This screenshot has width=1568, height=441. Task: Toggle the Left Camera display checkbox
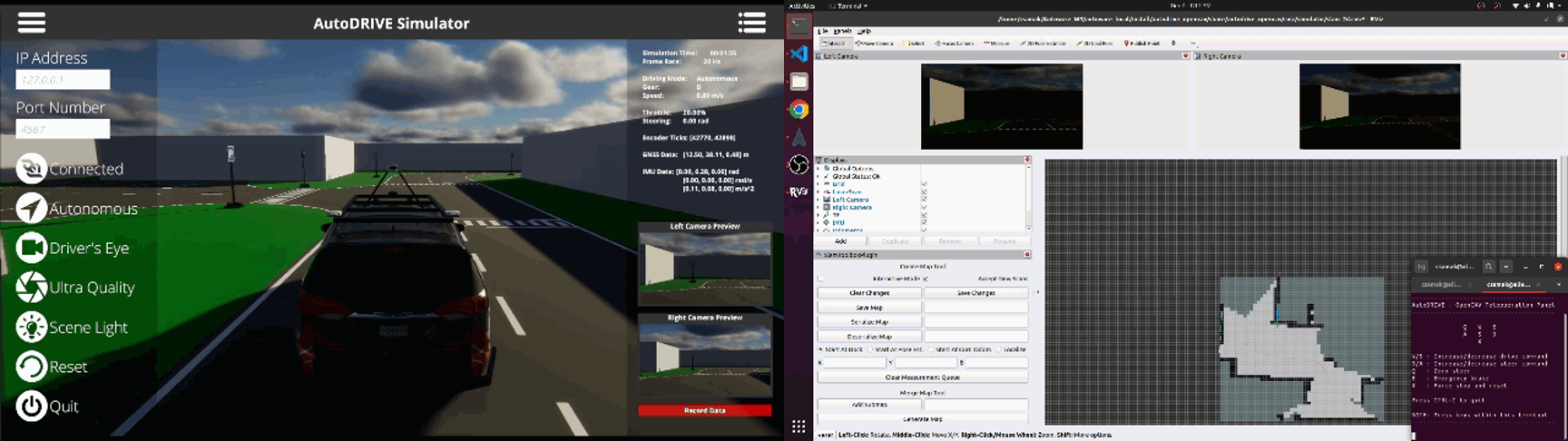[x=924, y=200]
